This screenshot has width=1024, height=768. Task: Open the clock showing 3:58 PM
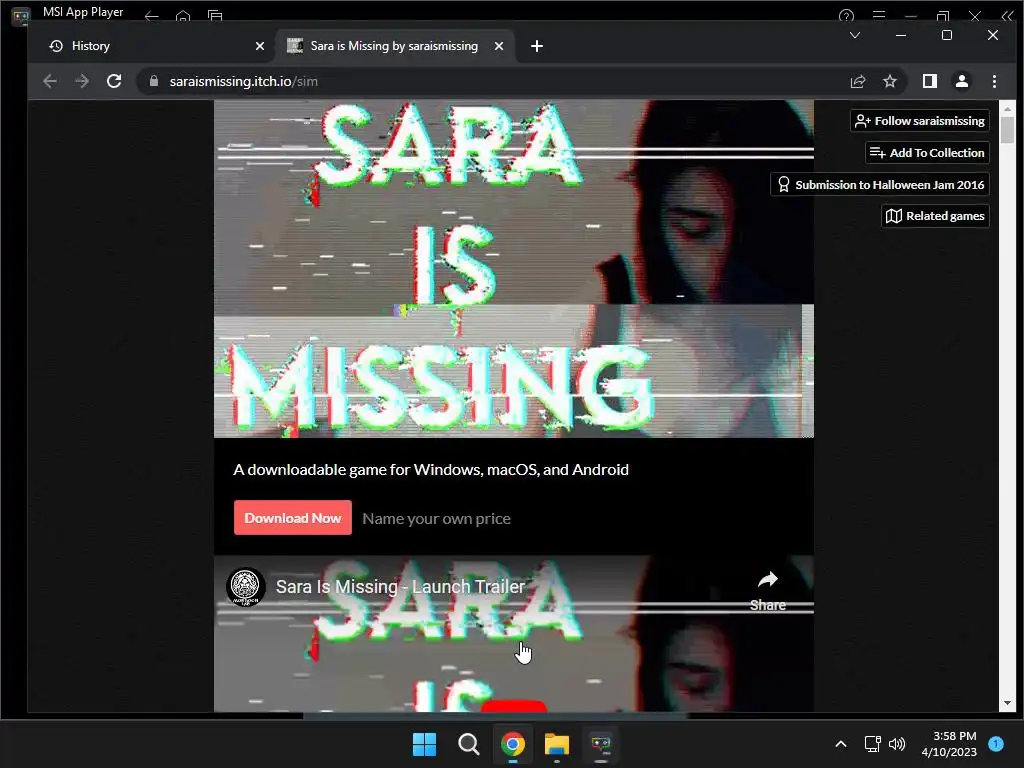pyautogui.click(x=949, y=744)
